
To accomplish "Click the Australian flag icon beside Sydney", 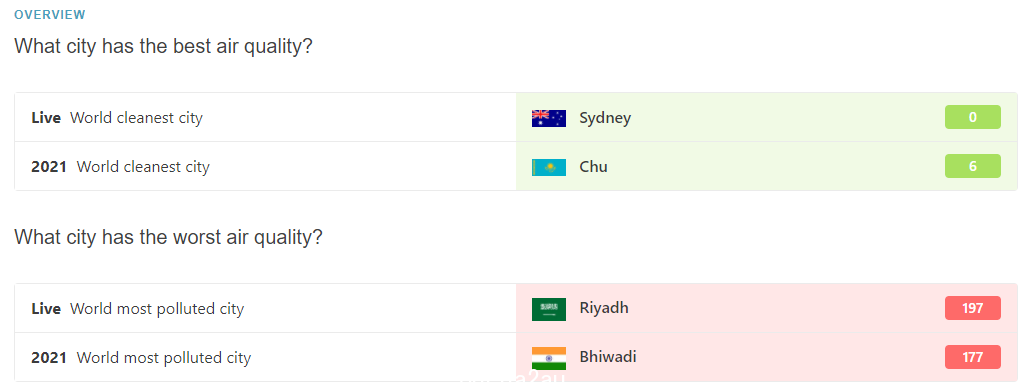I will click(548, 118).
